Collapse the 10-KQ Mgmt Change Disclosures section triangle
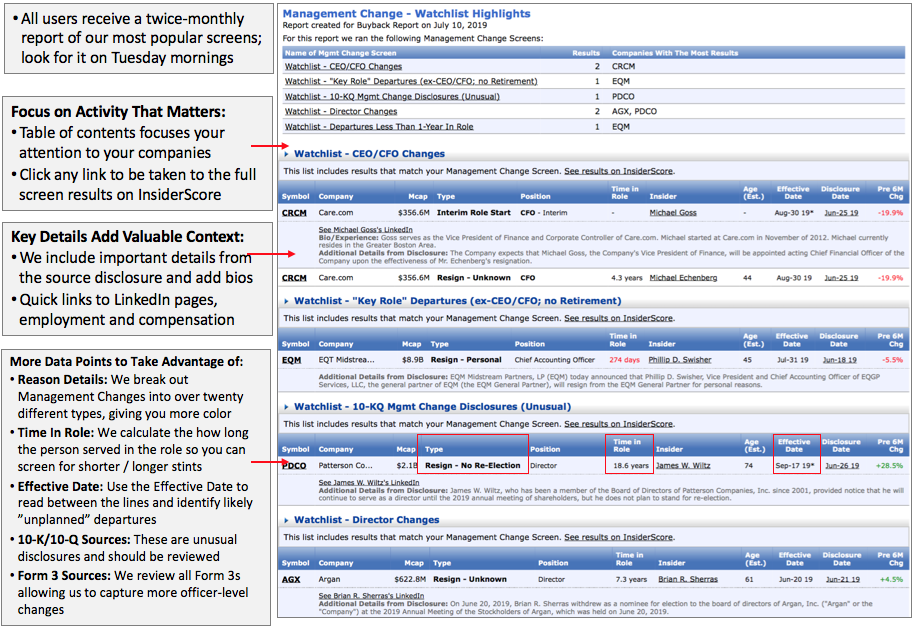The image size is (917, 630). tap(287, 407)
